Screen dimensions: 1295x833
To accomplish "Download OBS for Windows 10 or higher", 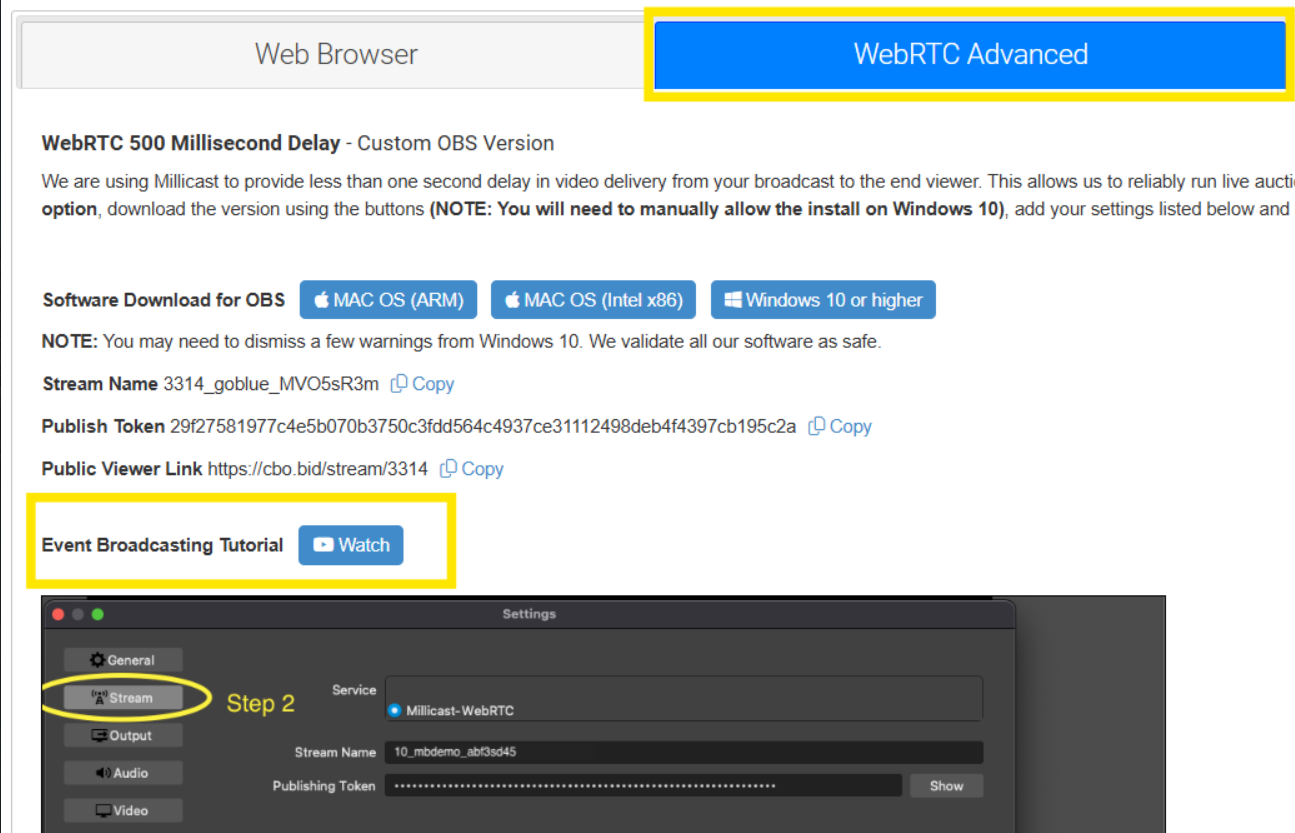I will coord(823,300).
